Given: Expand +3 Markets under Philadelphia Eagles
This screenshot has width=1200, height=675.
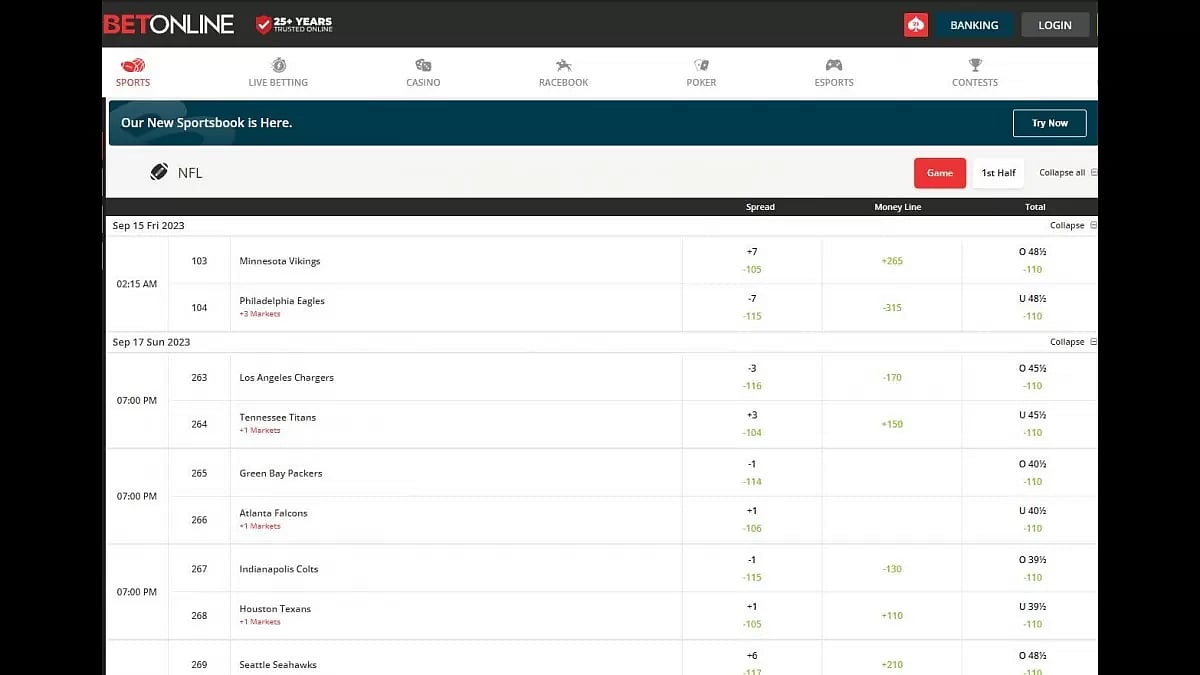Looking at the screenshot, I should click(260, 314).
